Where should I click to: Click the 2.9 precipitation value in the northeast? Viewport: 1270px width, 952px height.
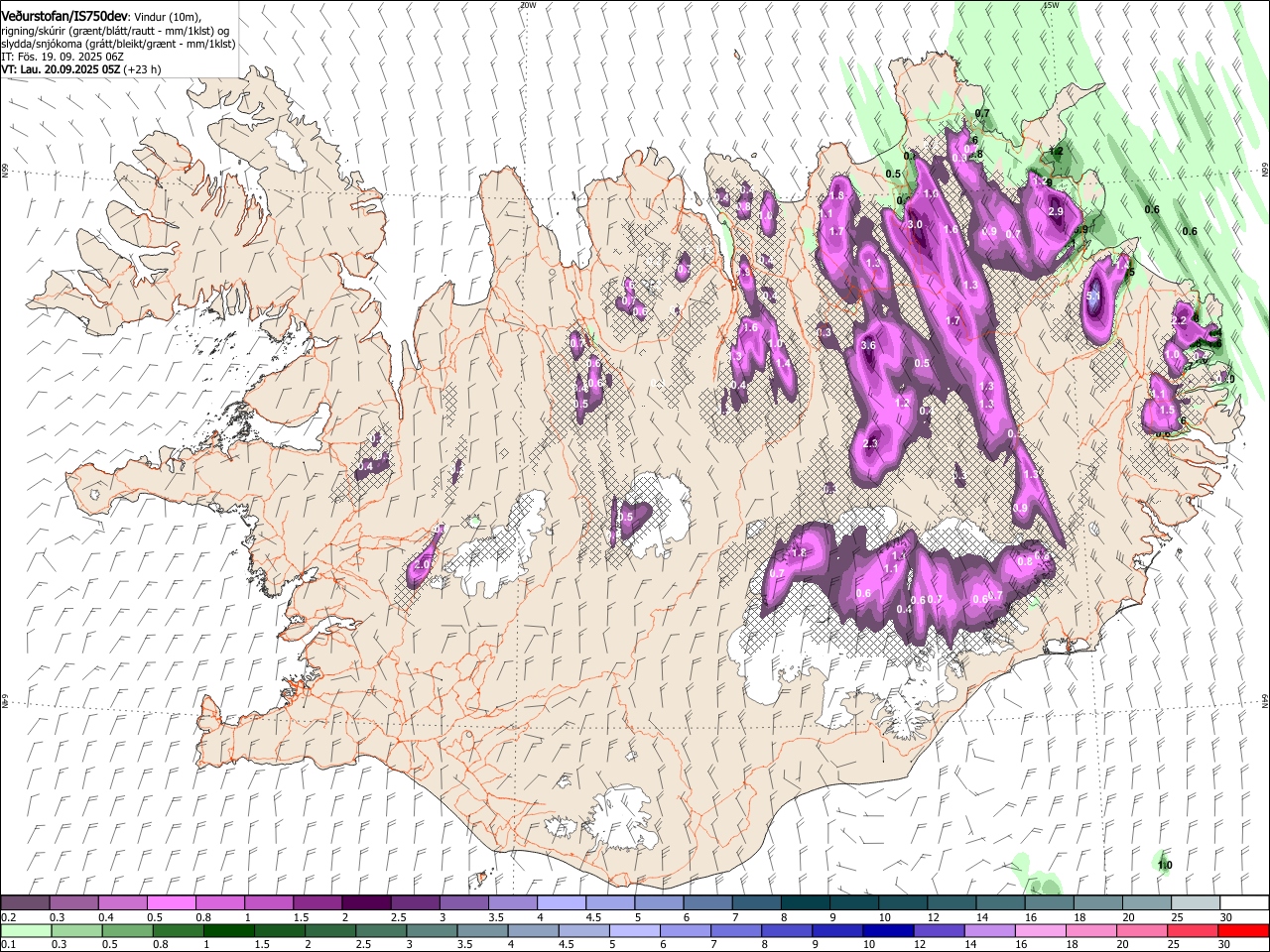tap(1056, 211)
